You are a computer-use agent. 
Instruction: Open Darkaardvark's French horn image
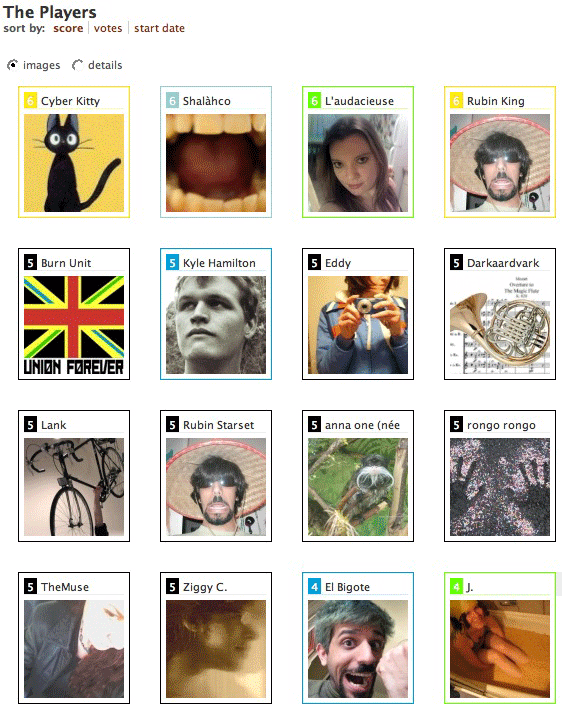[x=500, y=325]
